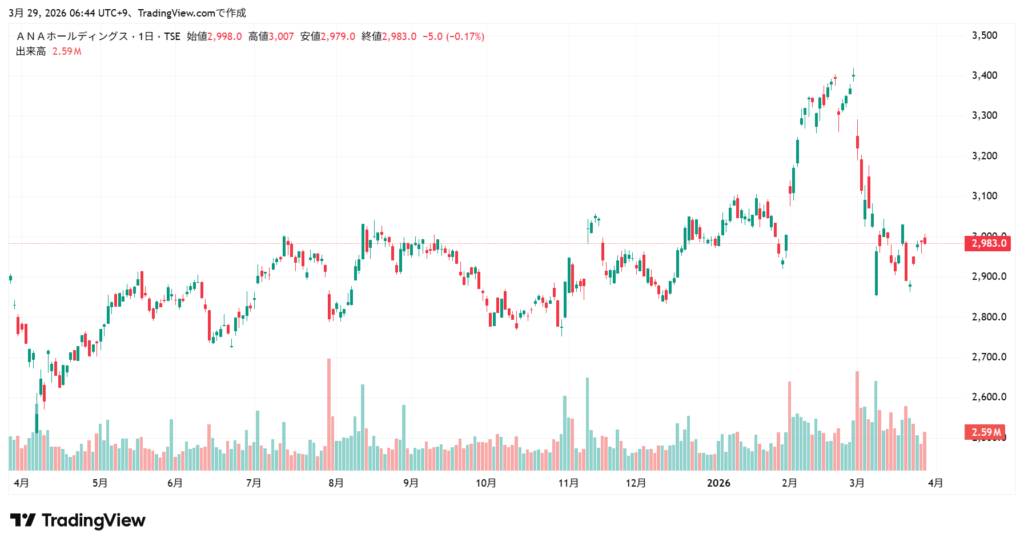The width and height of the screenshot is (1024, 546).
Task: Click the 2,800.0 price axis label
Action: [989, 317]
